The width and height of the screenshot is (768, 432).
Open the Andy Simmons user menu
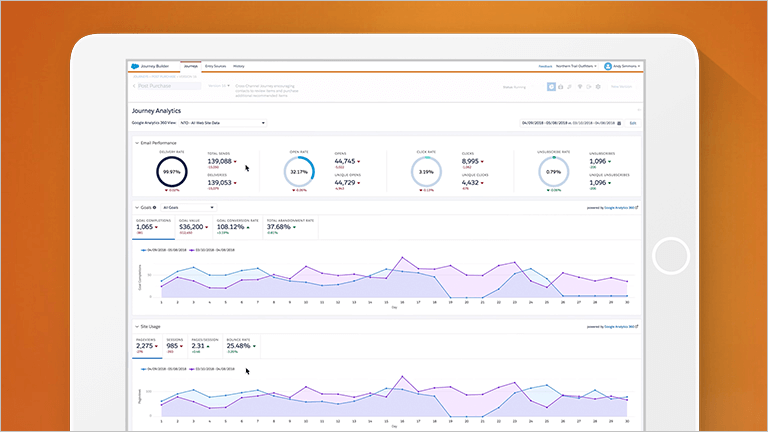626,66
